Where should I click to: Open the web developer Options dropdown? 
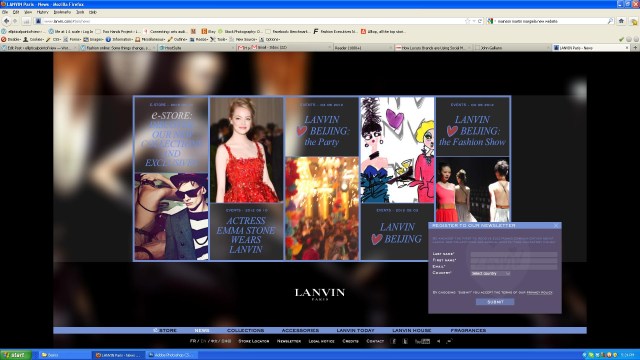tap(269, 40)
